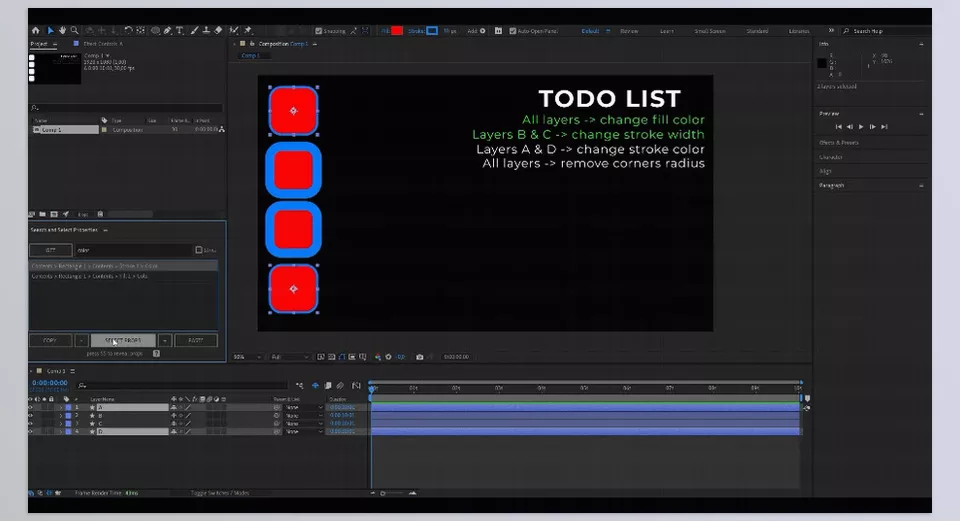
Task: Click the Search Help field
Action: click(883, 31)
